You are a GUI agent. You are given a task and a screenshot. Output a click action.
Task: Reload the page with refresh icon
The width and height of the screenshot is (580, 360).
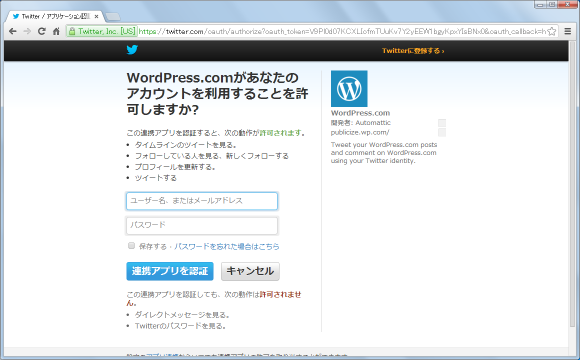(x=41, y=31)
